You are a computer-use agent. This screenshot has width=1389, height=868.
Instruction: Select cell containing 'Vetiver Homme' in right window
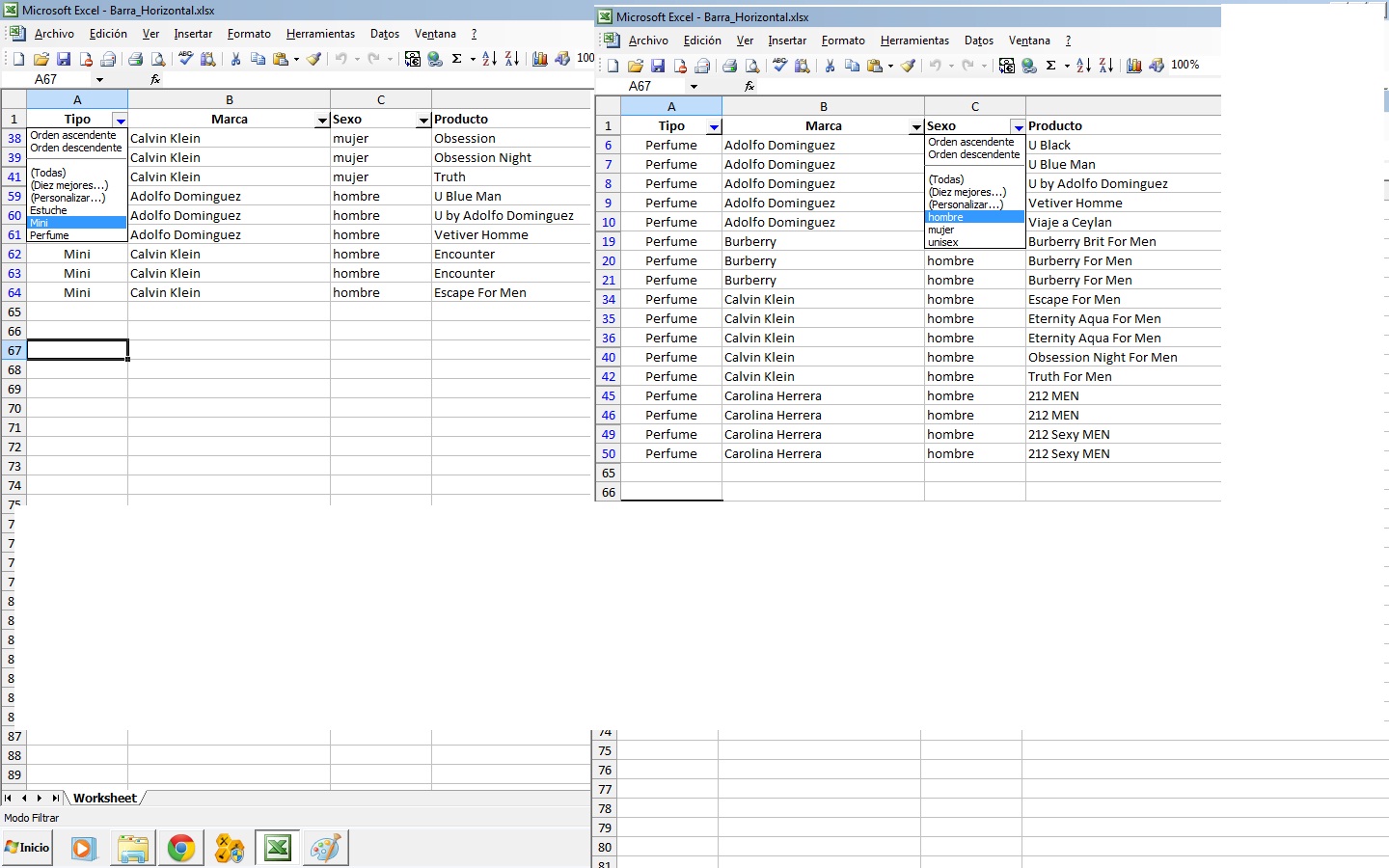click(1075, 203)
